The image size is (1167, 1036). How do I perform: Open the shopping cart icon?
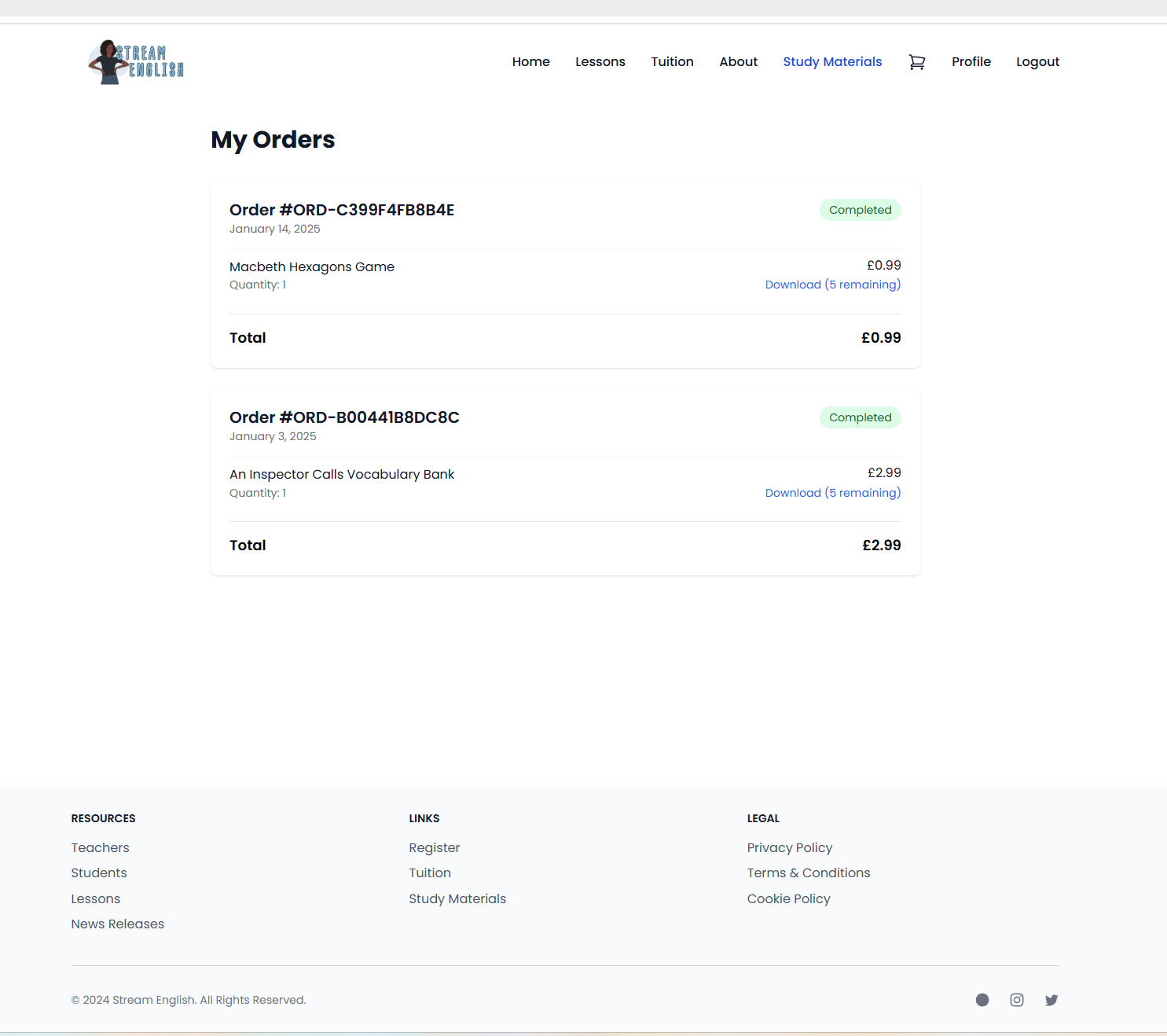pyautogui.click(x=916, y=62)
